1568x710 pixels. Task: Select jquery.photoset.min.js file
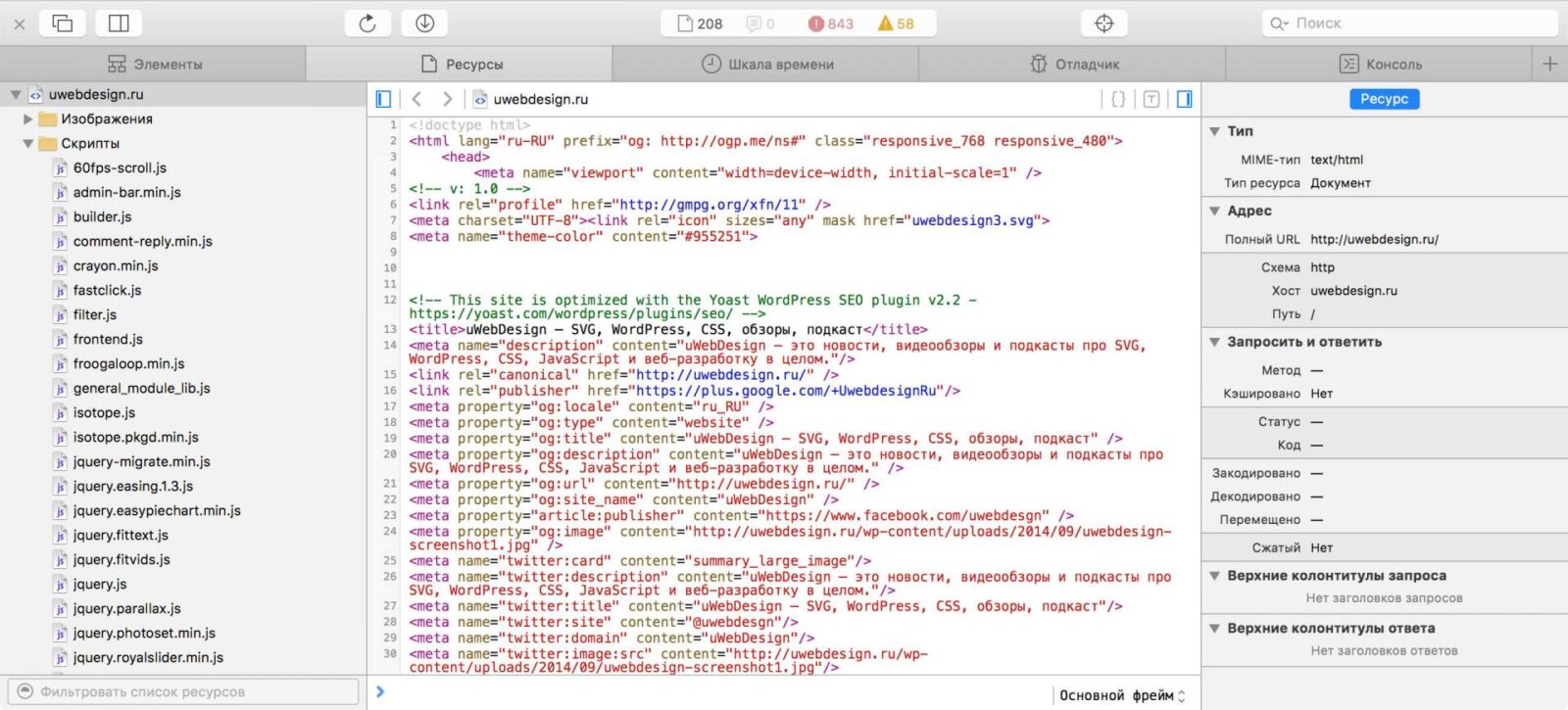144,634
